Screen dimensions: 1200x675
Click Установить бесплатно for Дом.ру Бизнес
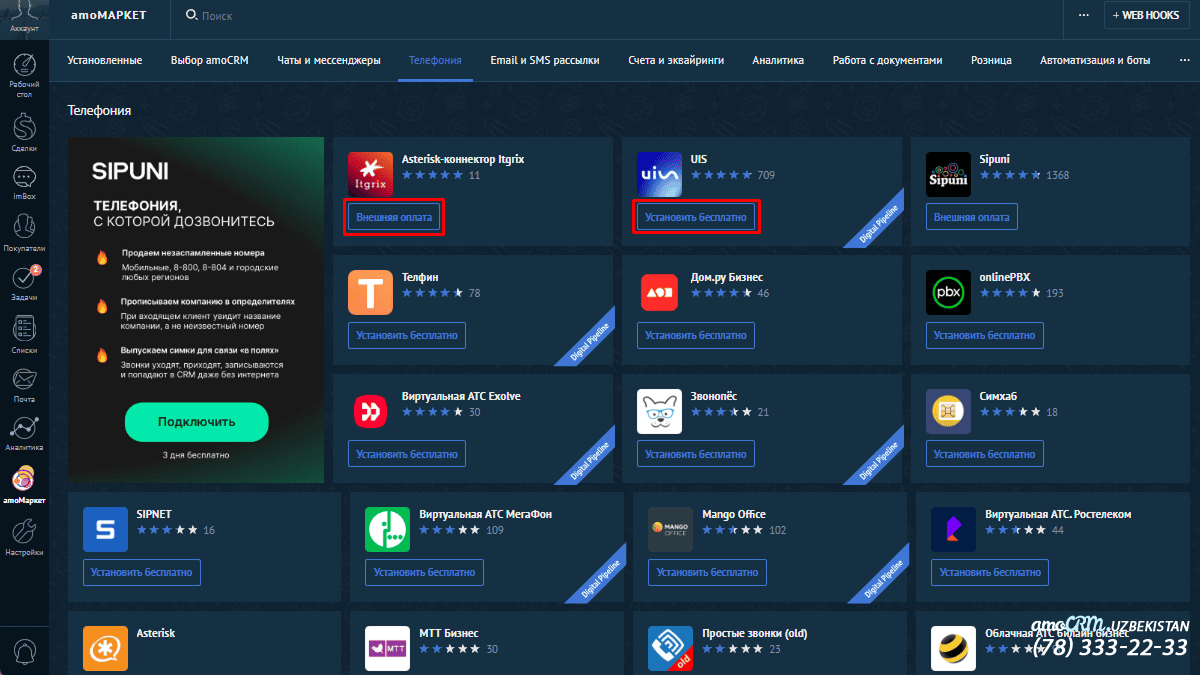(x=696, y=335)
